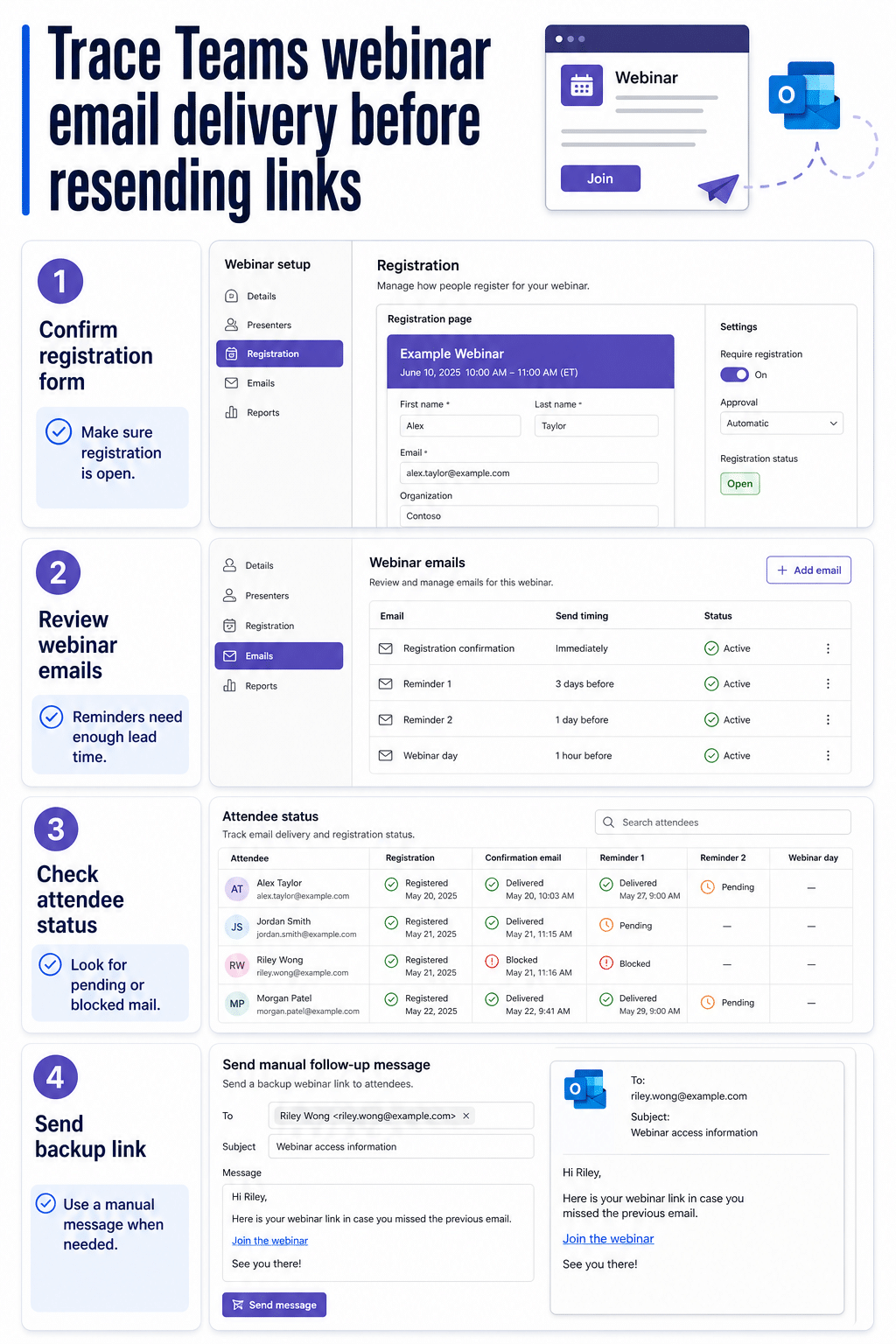This screenshot has height=1344, width=896.
Task: Click Blocked confirmation email icon for Riley Wong
Action: [x=492, y=961]
